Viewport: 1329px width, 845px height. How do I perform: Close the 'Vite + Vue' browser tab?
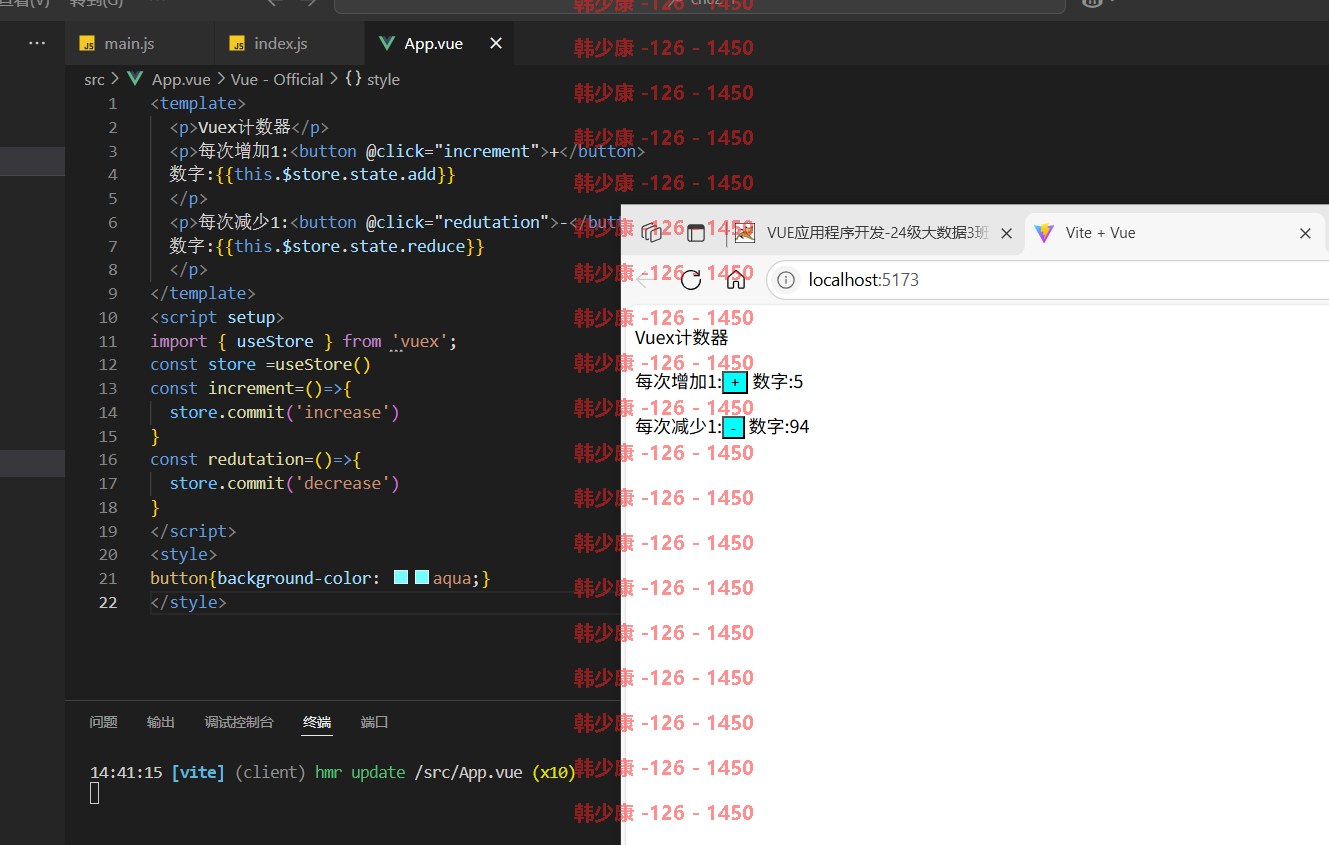tap(1305, 233)
